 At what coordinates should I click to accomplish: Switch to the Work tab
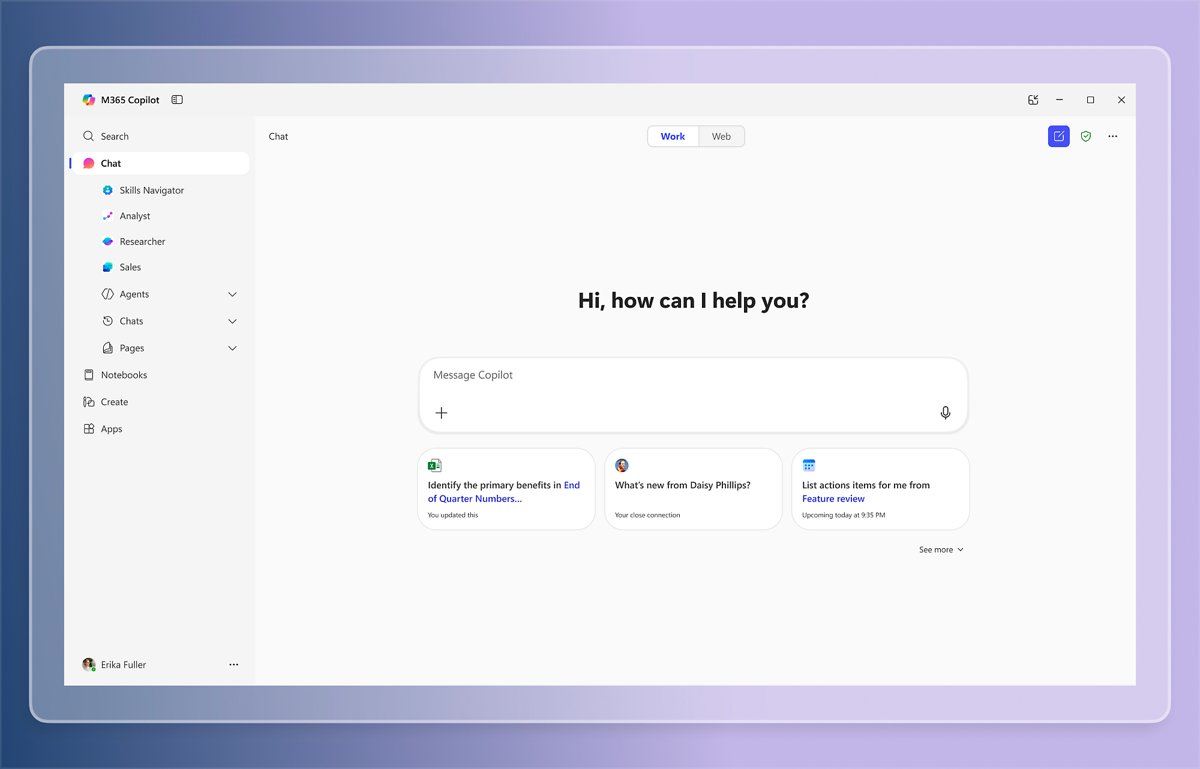tap(673, 136)
